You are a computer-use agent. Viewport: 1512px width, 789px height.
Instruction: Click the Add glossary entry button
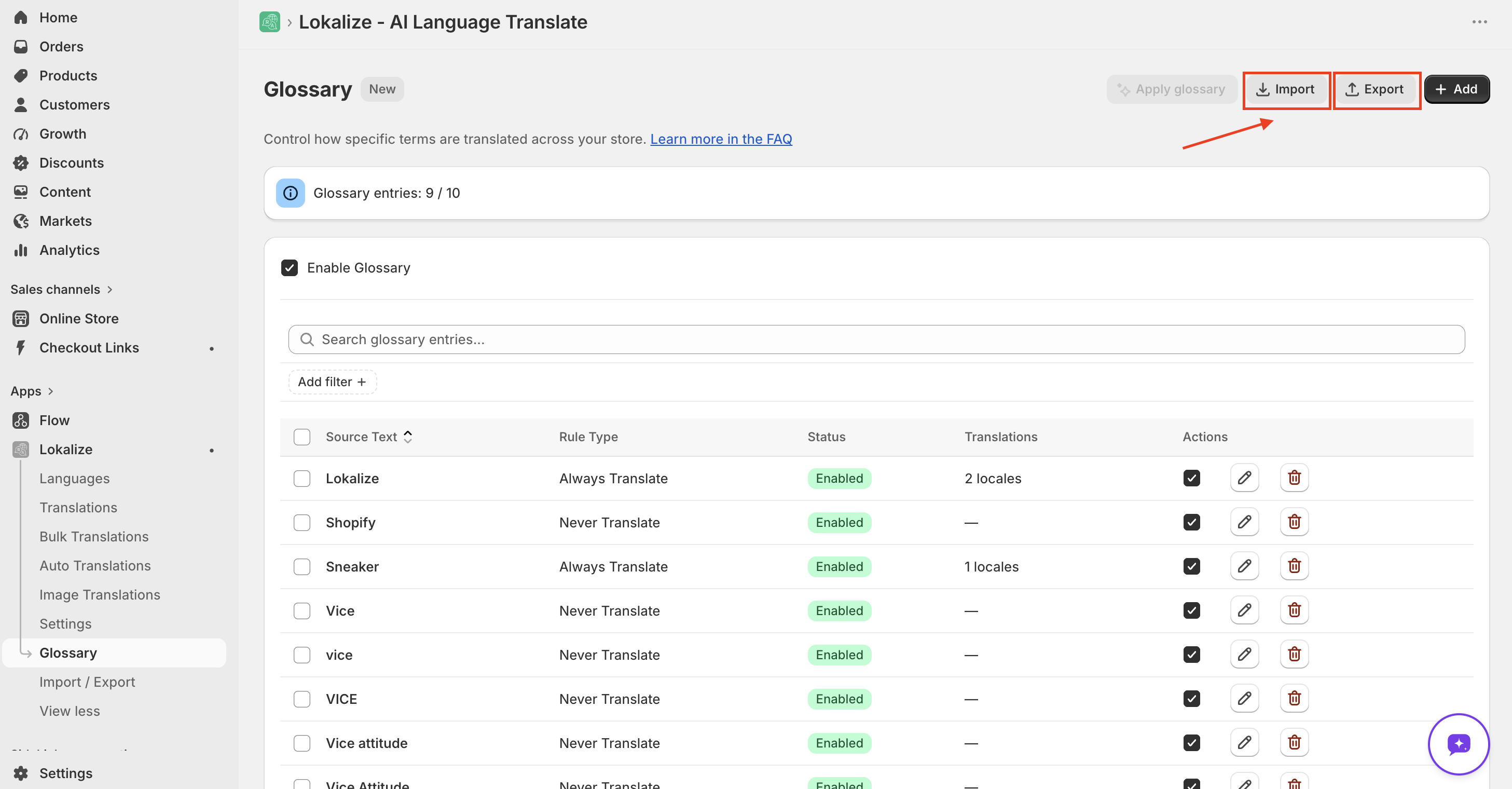(x=1456, y=89)
